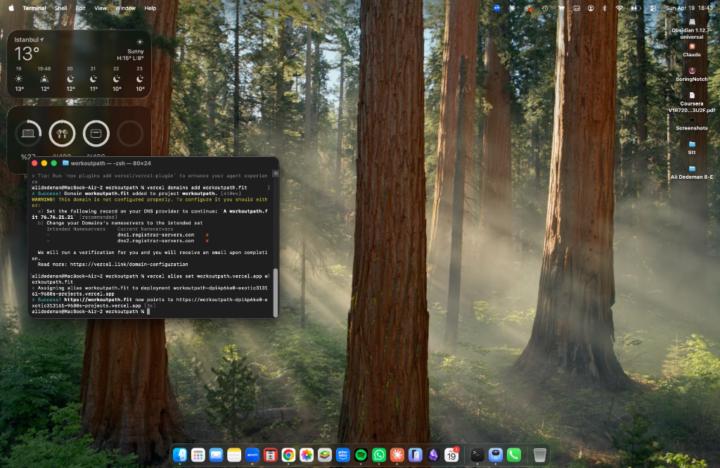
Task: Launch Google Chrome from the dock
Action: click(288, 455)
